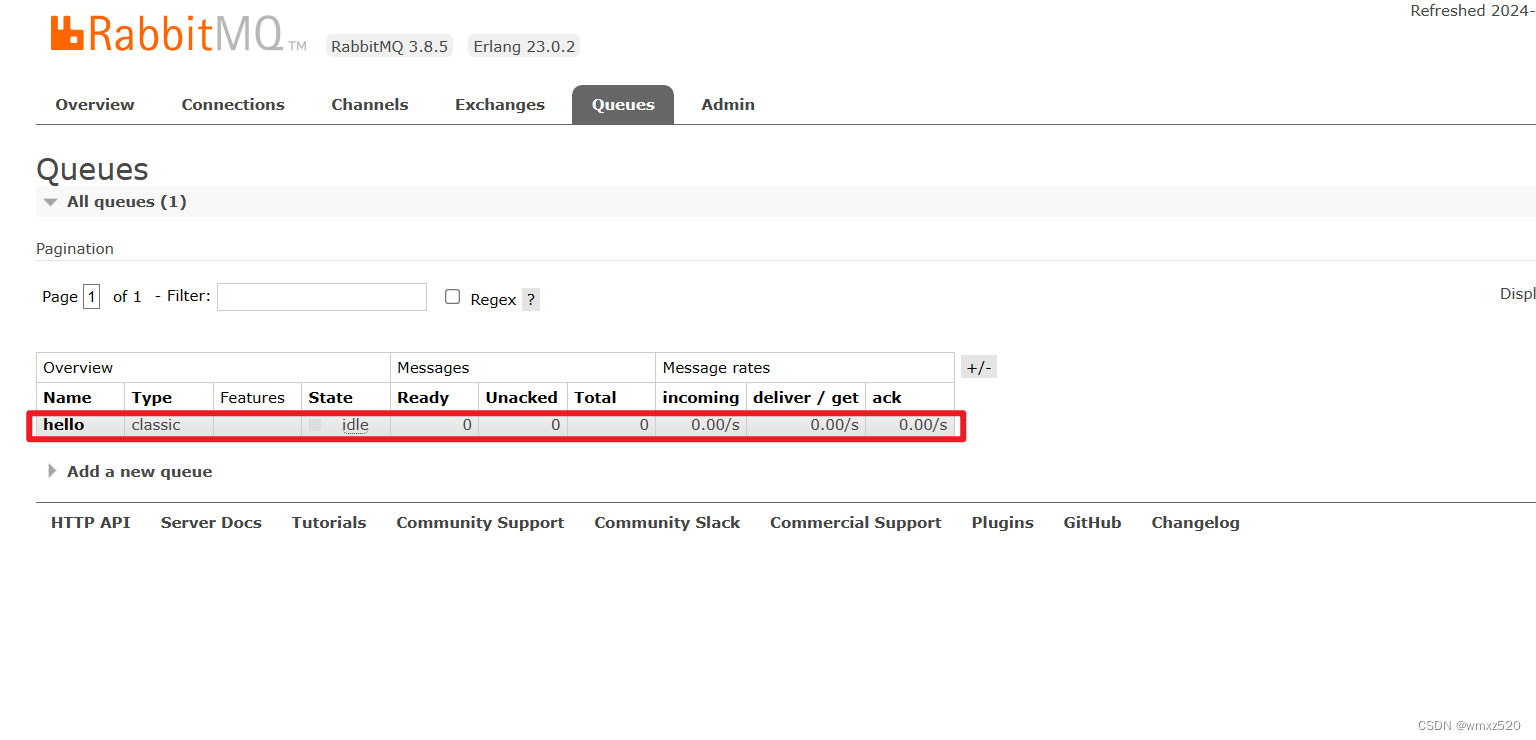Screen dimensions: 1536x740
Task: Expand the Add a new queue section
Action: click(130, 472)
